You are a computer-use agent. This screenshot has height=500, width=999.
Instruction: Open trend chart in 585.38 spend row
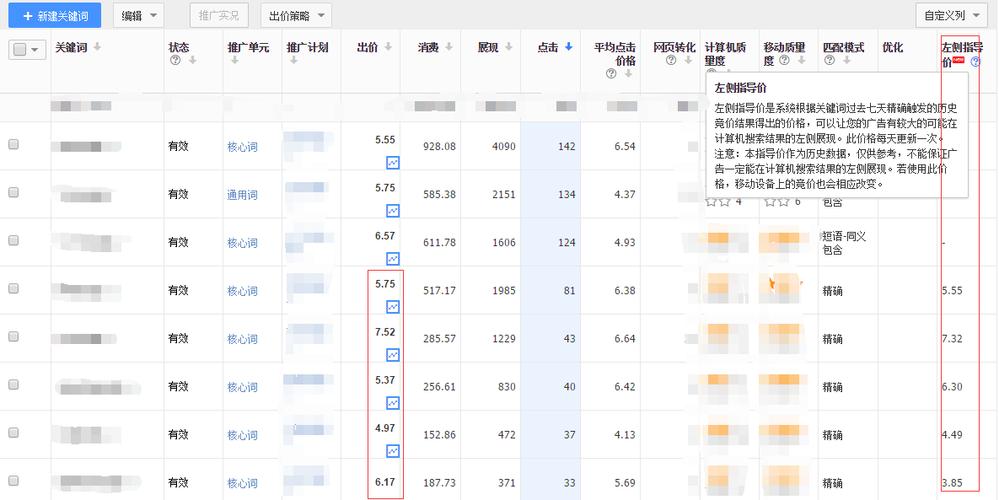point(392,211)
